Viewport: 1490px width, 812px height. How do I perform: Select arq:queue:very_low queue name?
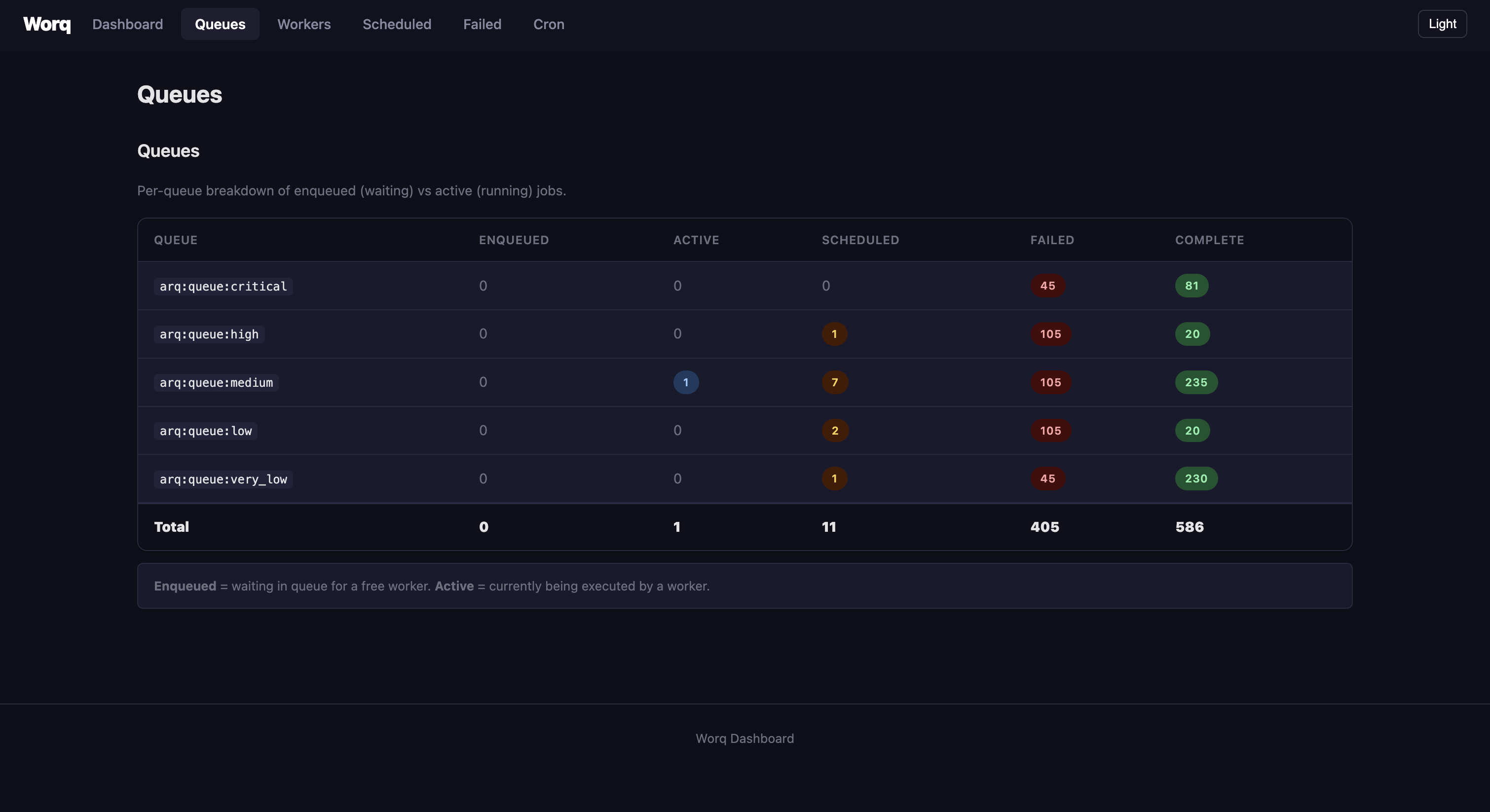[x=223, y=480]
